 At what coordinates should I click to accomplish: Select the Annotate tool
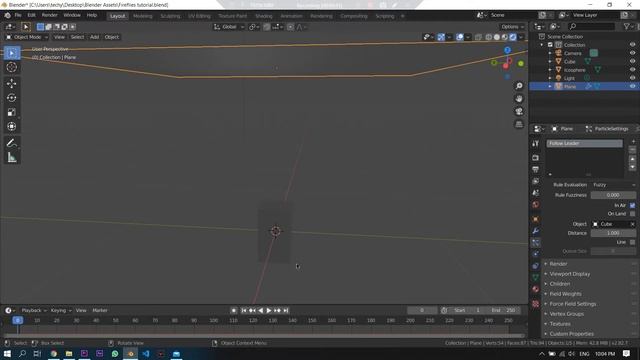coord(12,143)
